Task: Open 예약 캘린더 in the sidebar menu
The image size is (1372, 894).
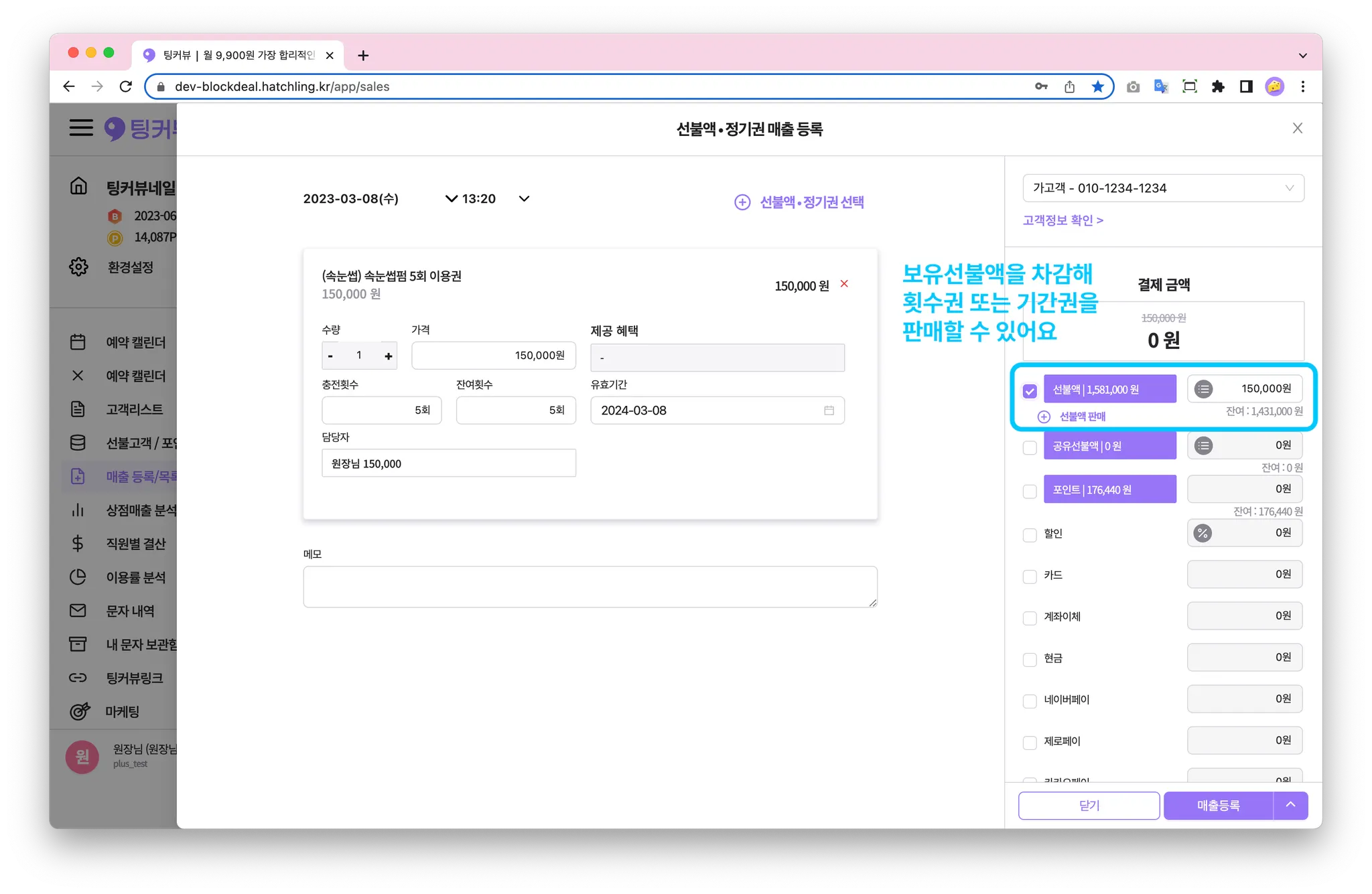Action: pyautogui.click(x=135, y=342)
